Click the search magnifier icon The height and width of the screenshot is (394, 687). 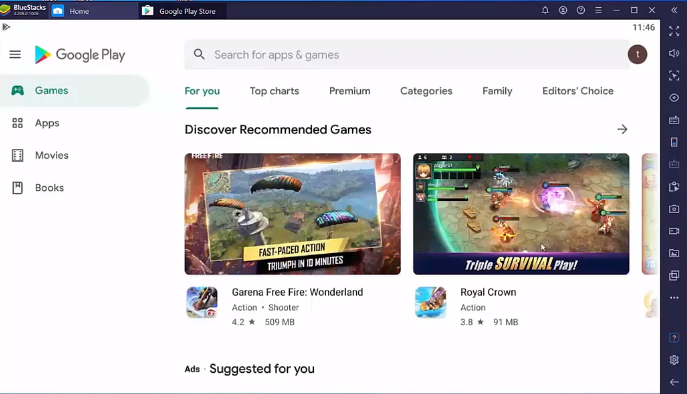click(x=199, y=54)
